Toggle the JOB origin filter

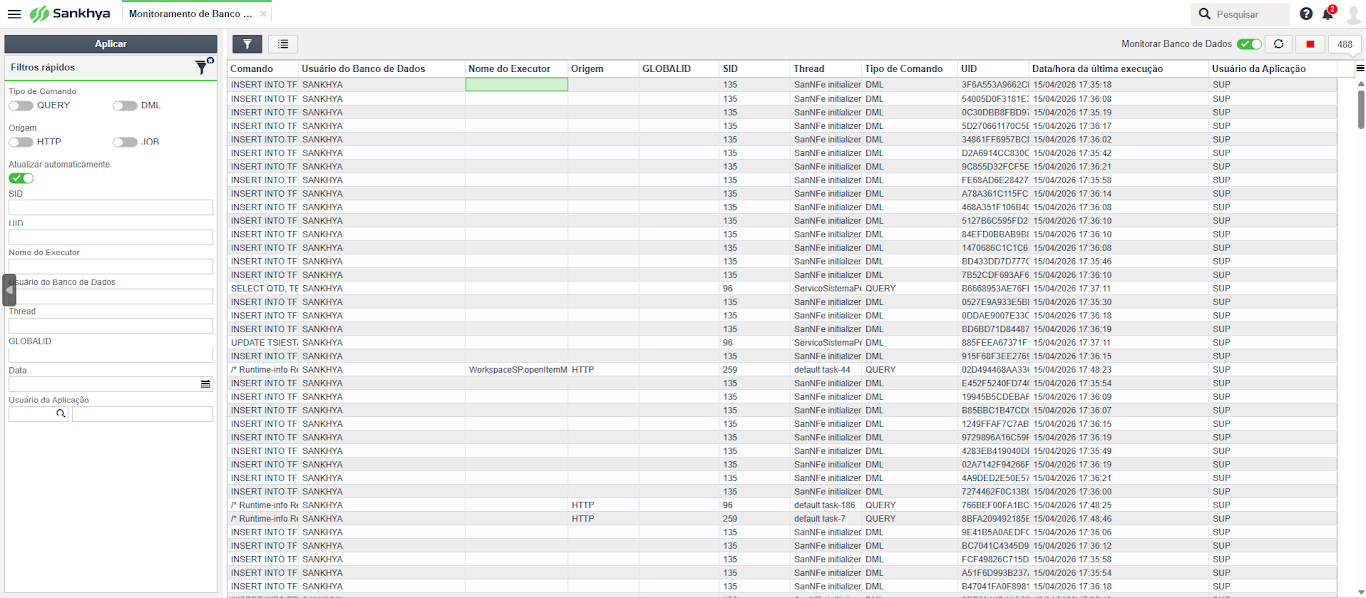click(125, 142)
